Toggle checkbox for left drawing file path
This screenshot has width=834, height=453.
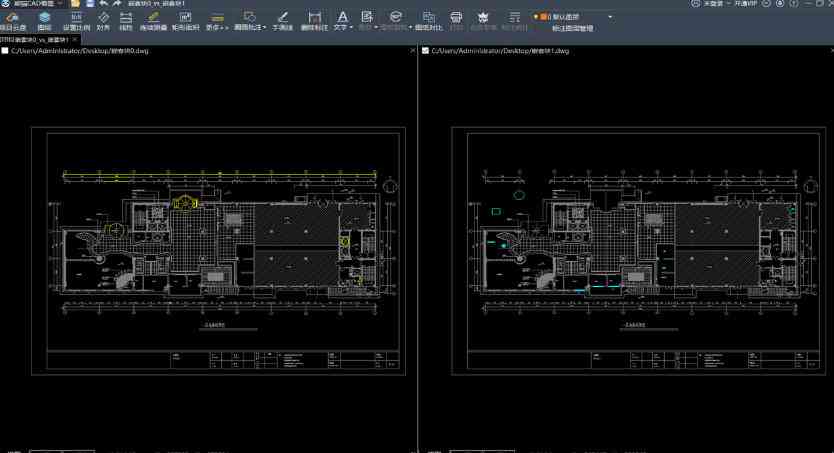coord(6,50)
